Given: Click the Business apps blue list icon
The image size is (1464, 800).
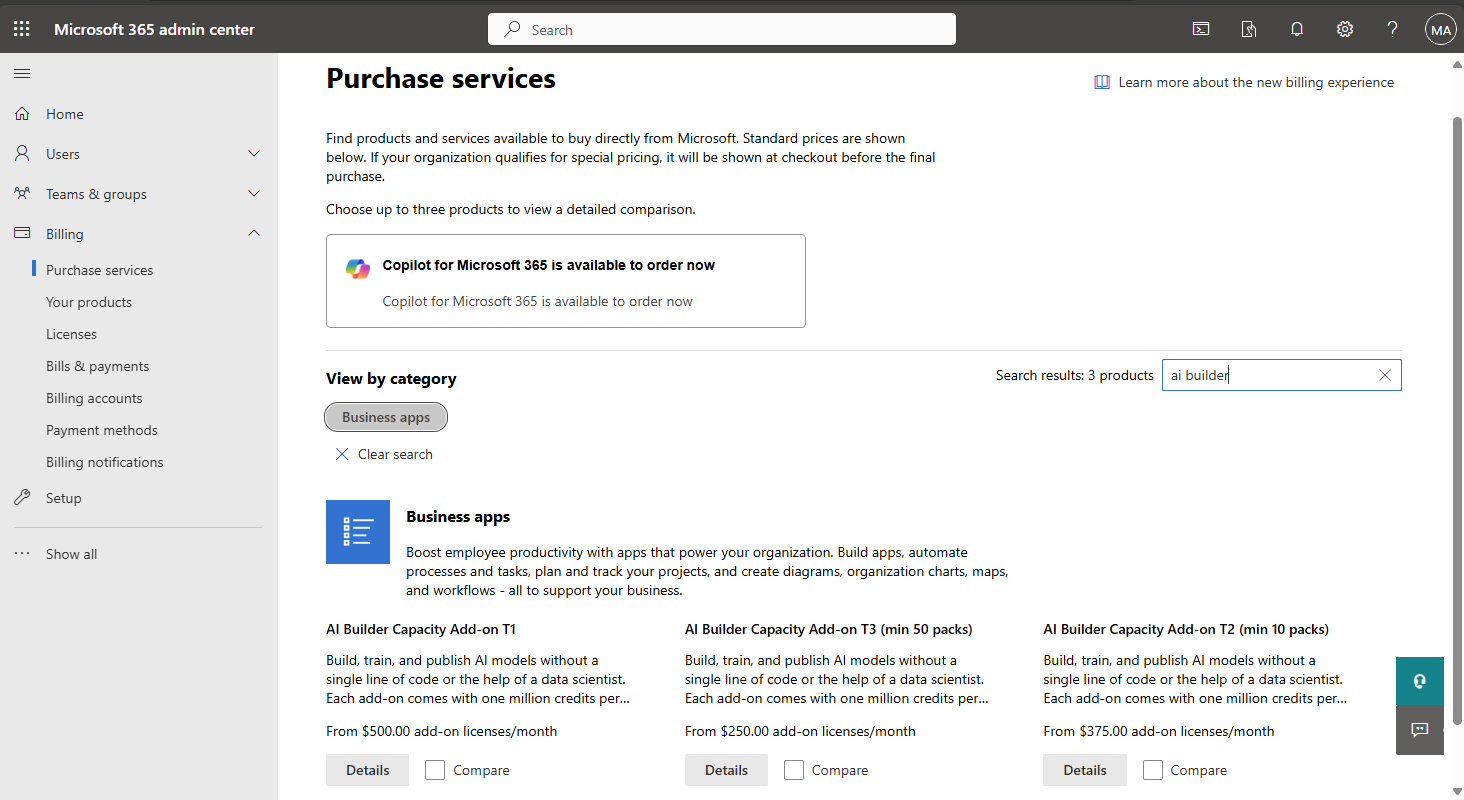Looking at the screenshot, I should (x=358, y=532).
